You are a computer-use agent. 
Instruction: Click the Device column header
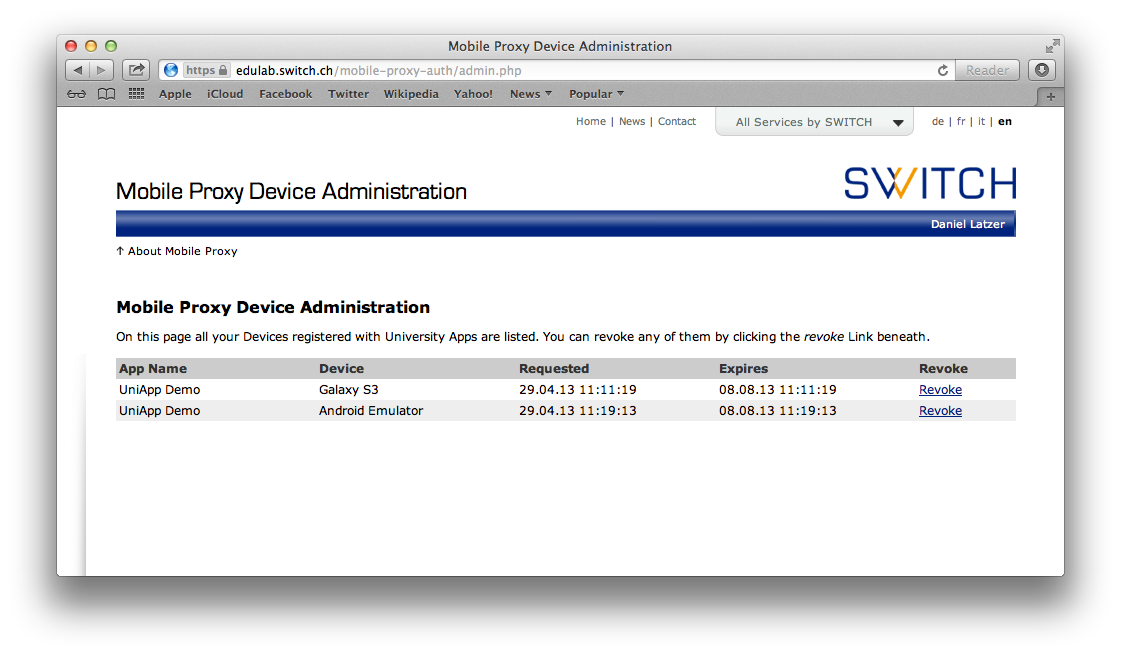click(341, 368)
